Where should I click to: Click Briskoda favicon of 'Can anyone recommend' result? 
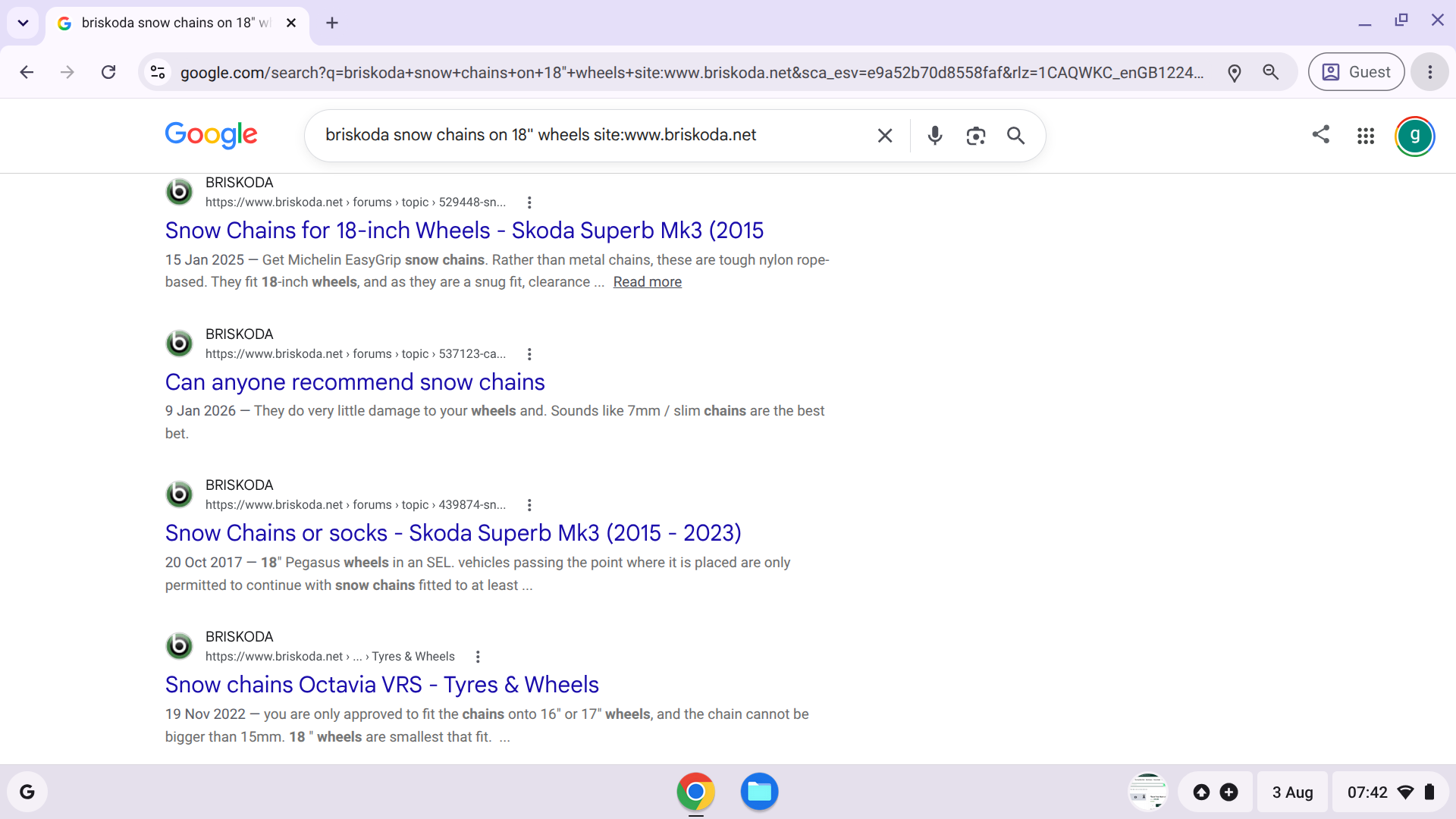click(x=179, y=344)
